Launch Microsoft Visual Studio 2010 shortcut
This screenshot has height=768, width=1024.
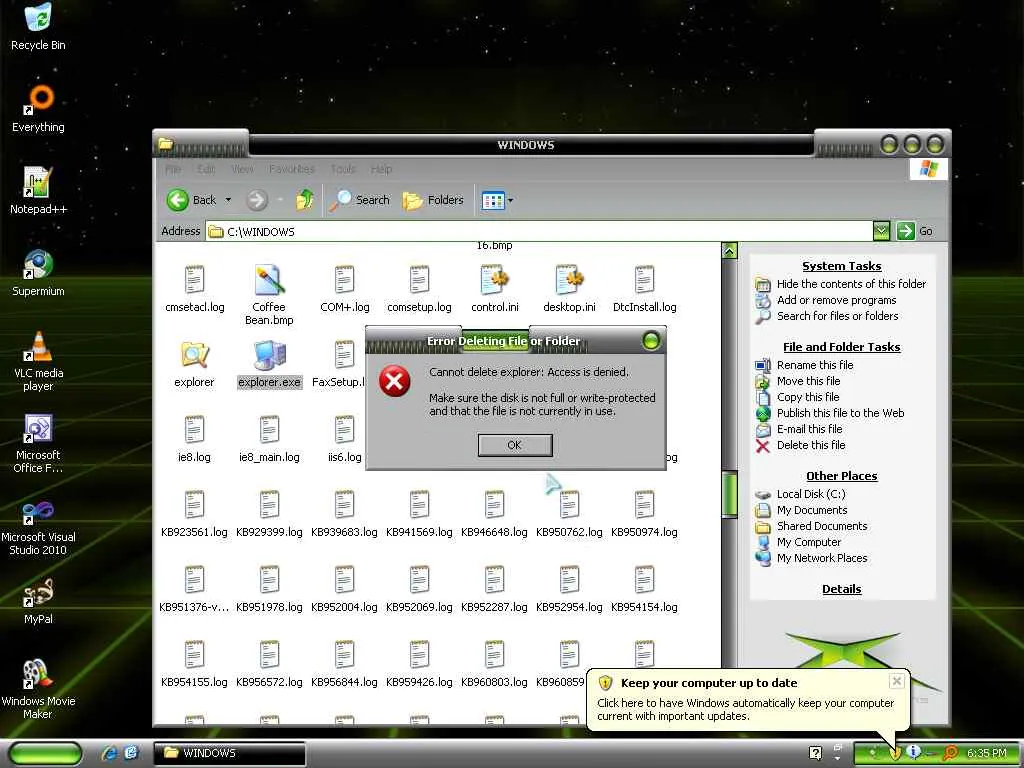(x=38, y=526)
